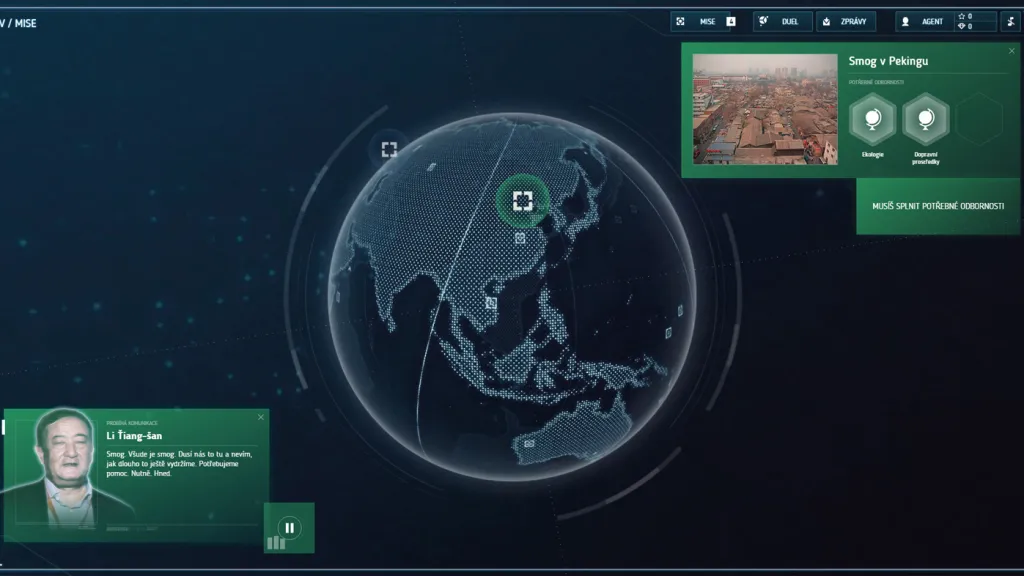
Task: Pause the communication playback
Action: point(289,527)
